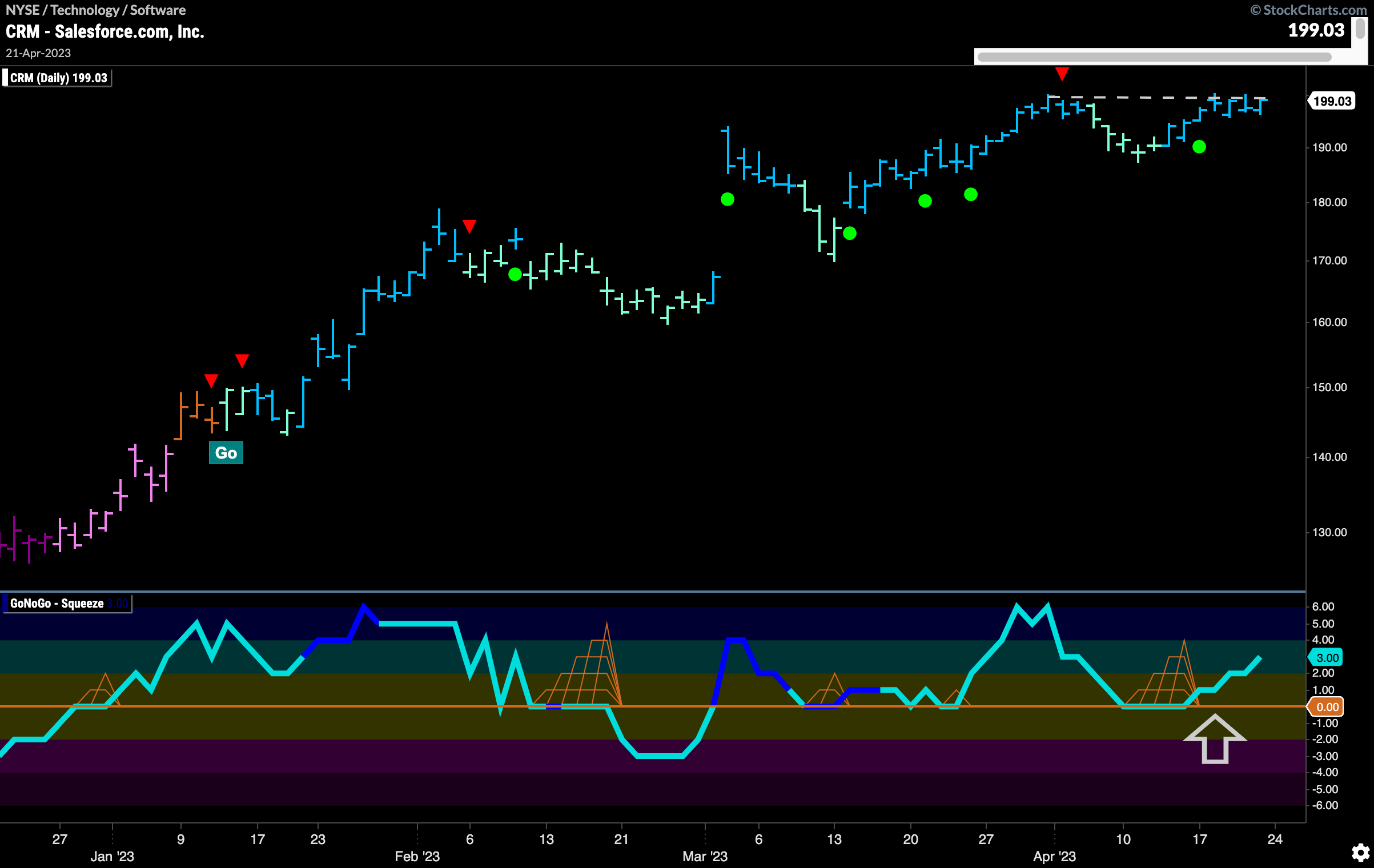
Task: Click the red triangle above the April high
Action: tap(1062, 74)
